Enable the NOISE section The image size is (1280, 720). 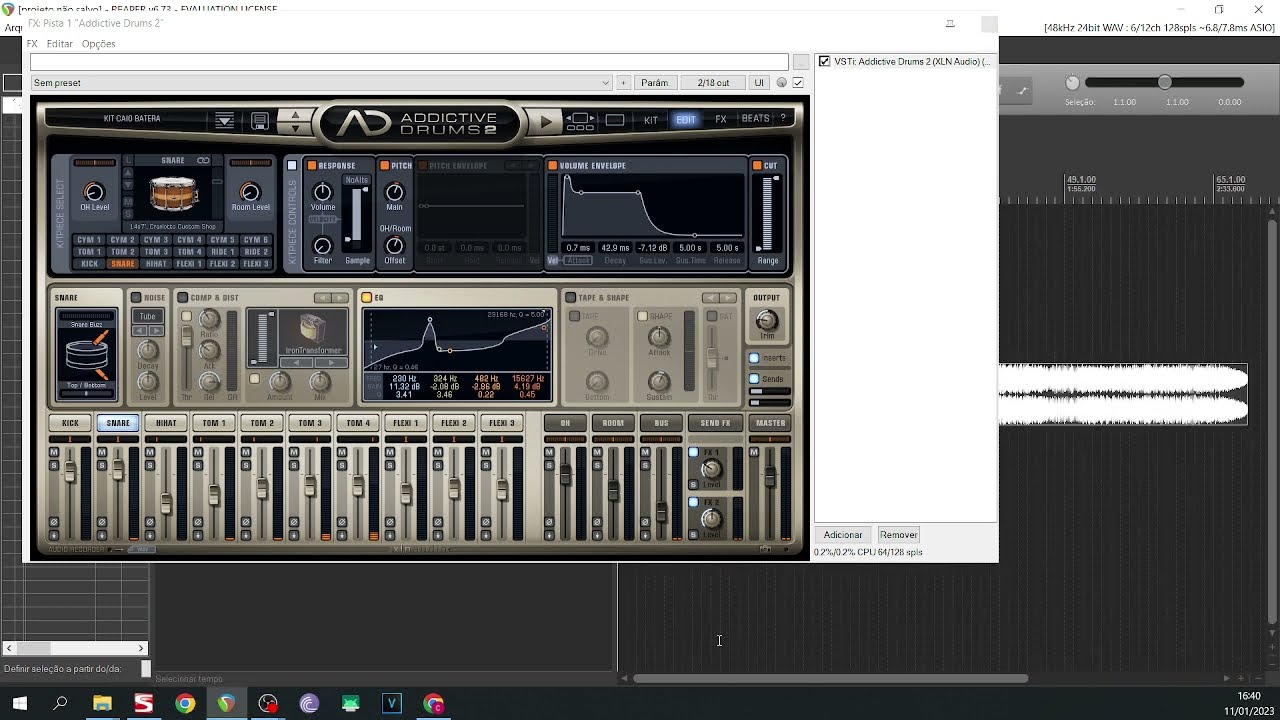coord(136,298)
